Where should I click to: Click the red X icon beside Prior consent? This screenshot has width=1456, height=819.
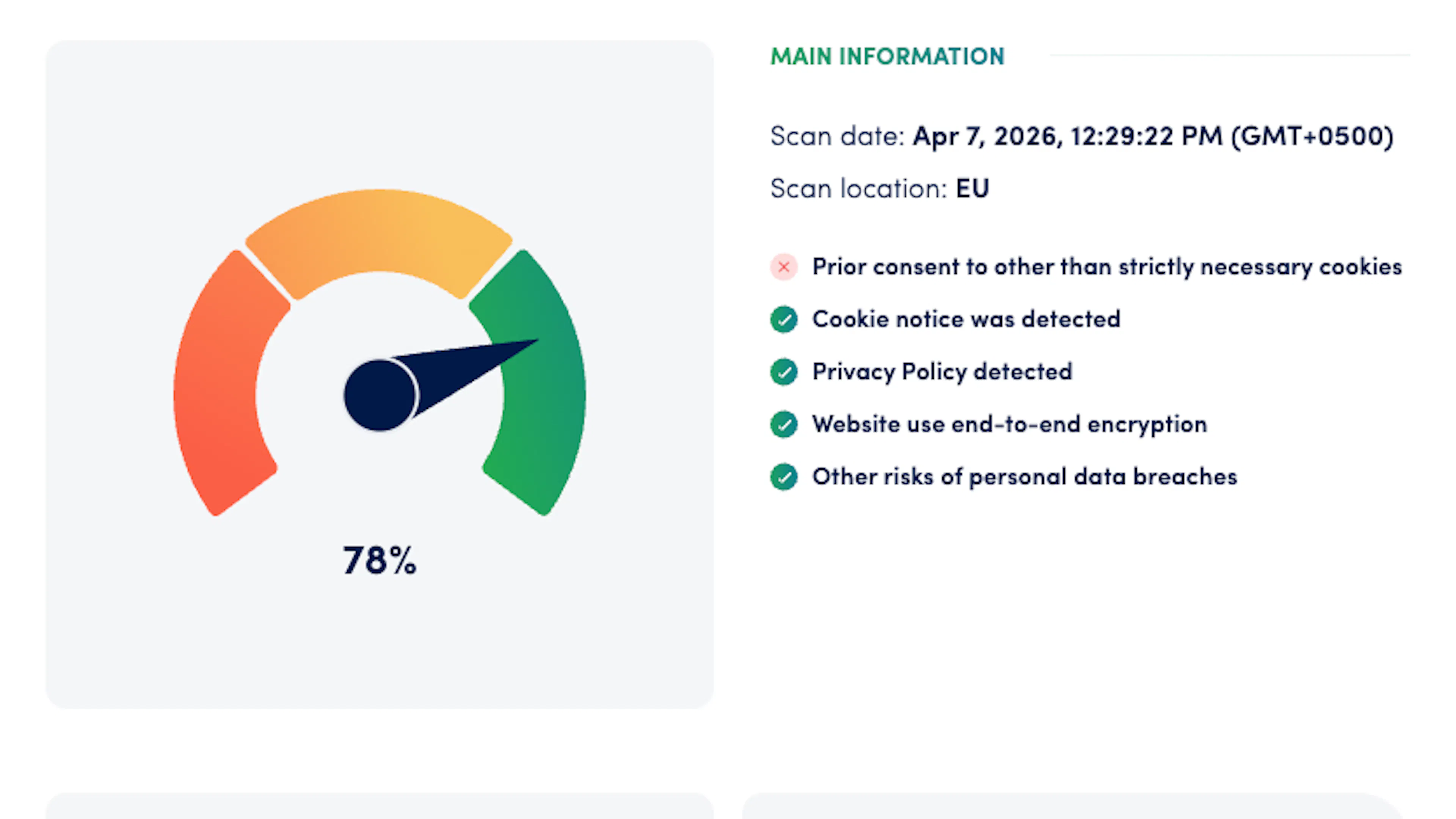click(x=783, y=267)
